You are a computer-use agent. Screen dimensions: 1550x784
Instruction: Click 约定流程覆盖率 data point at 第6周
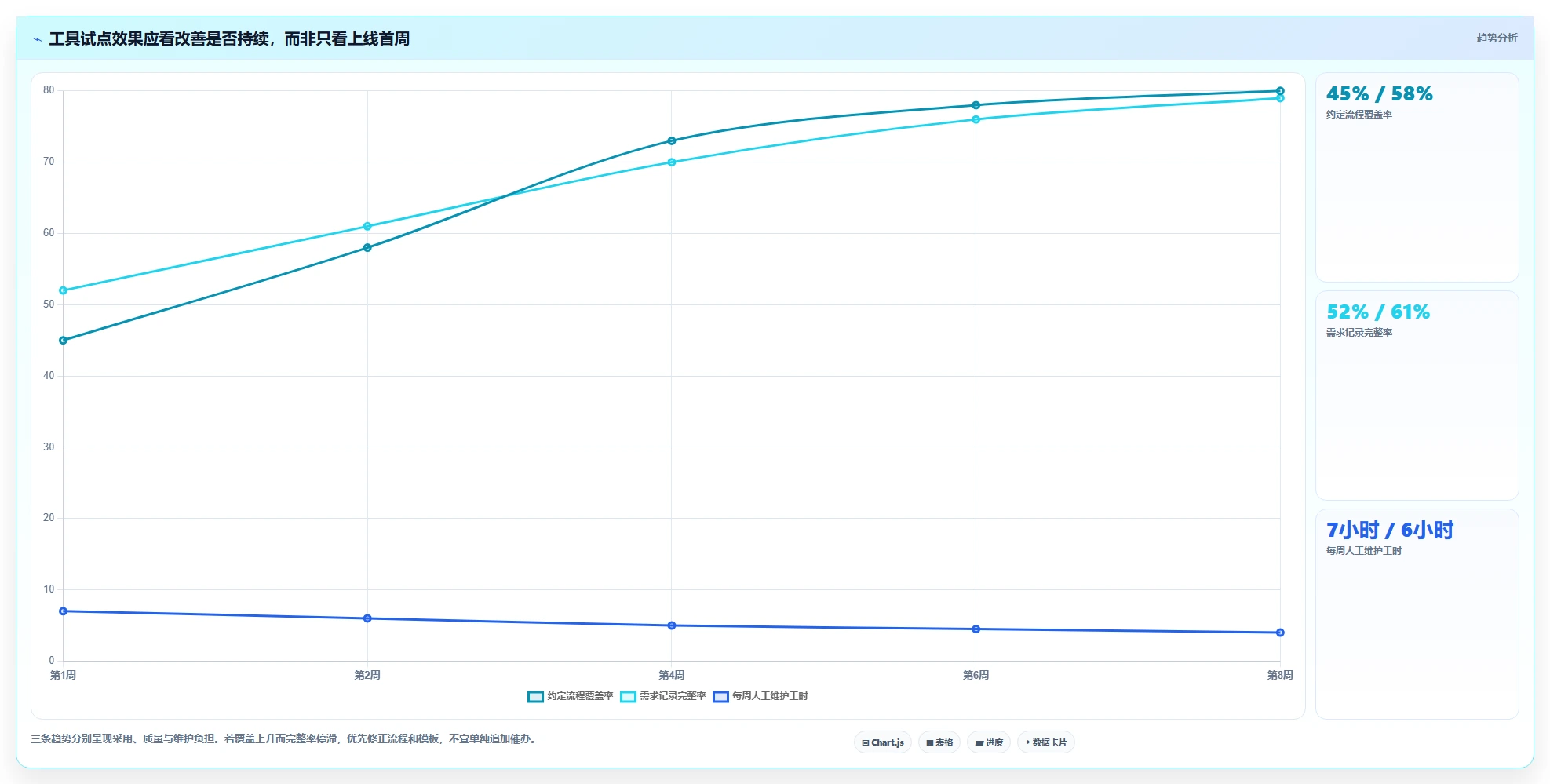click(x=976, y=105)
